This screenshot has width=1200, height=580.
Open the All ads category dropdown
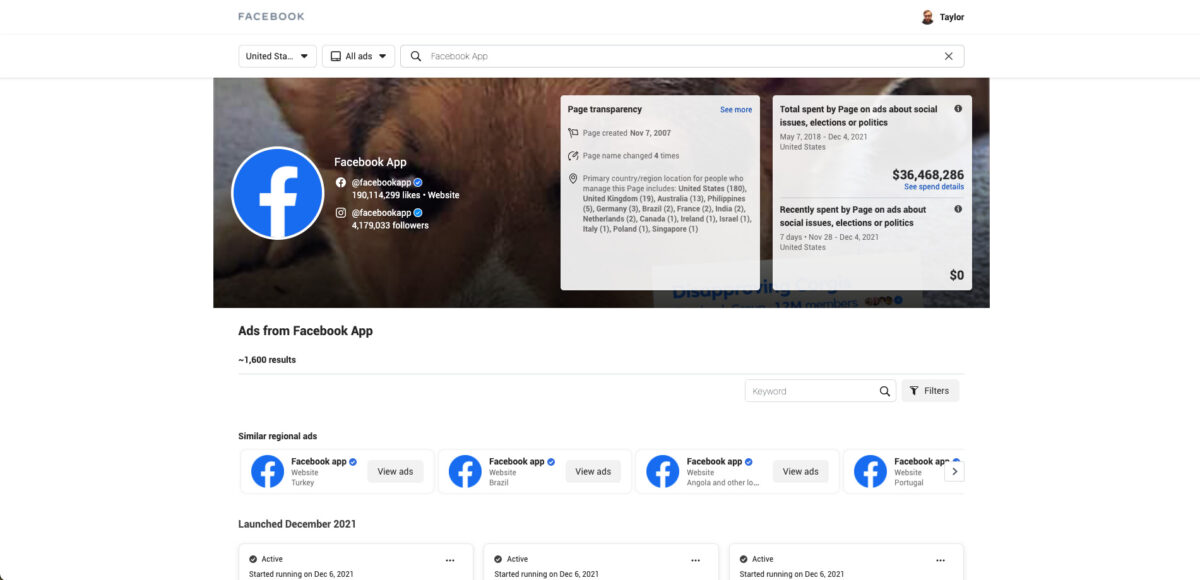[x=358, y=56]
